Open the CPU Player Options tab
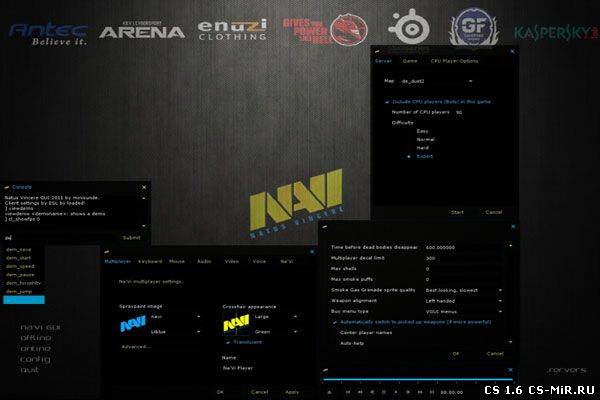Viewport: 600px width, 400px height. tap(454, 61)
